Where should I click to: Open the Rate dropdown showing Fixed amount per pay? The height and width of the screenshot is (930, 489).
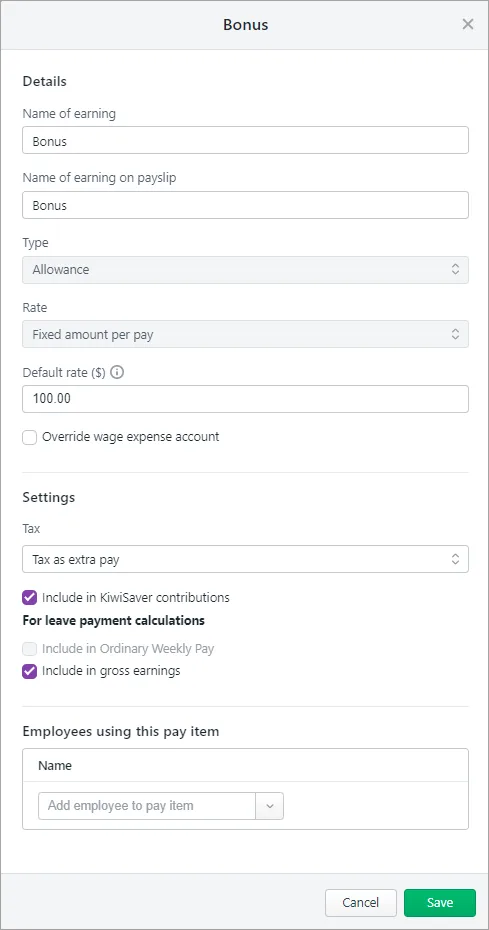point(245,334)
